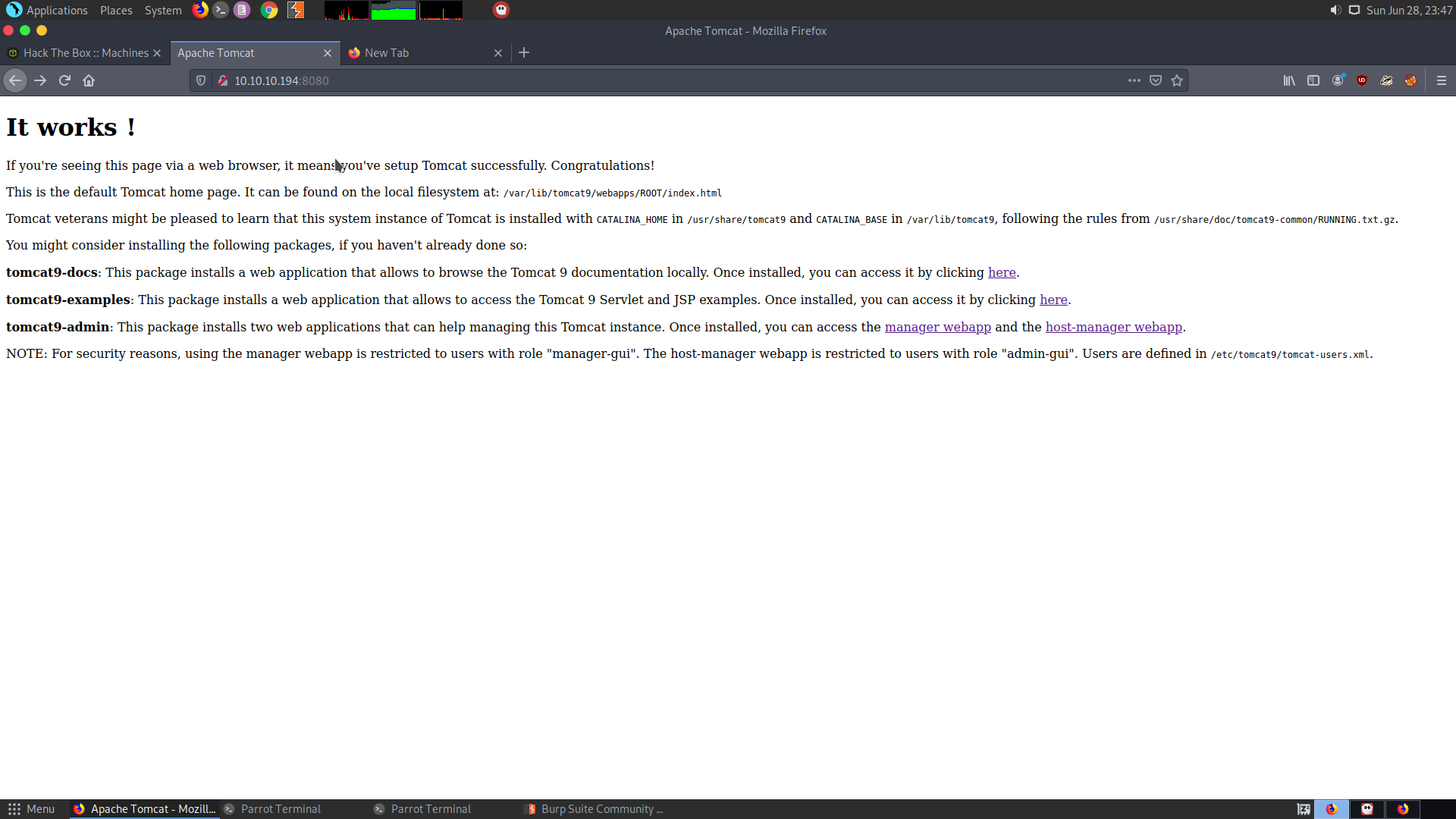This screenshot has height=819, width=1456.
Task: Save page to Pocket icon
Action: 1156,80
